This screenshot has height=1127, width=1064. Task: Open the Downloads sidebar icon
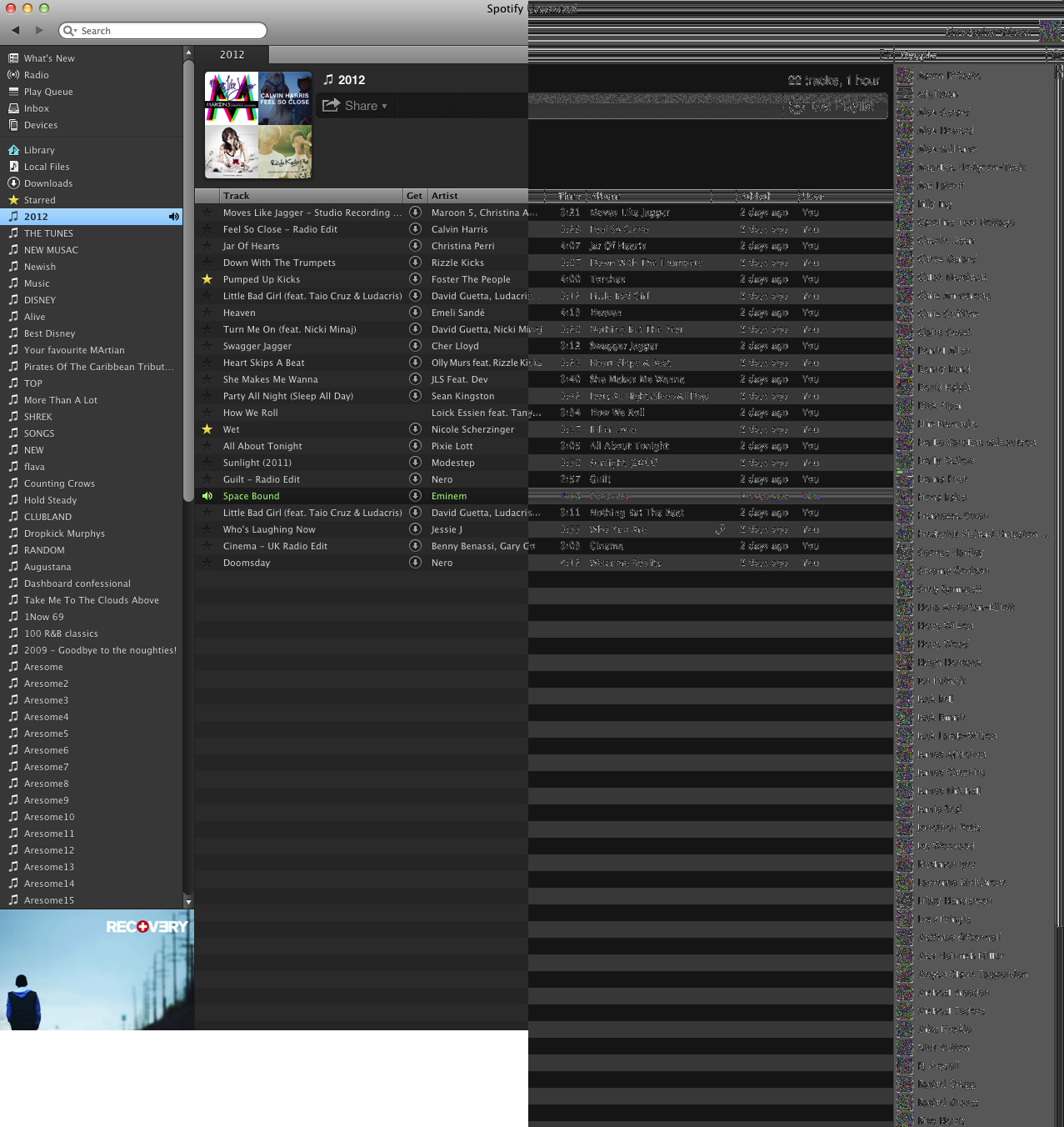pos(13,183)
